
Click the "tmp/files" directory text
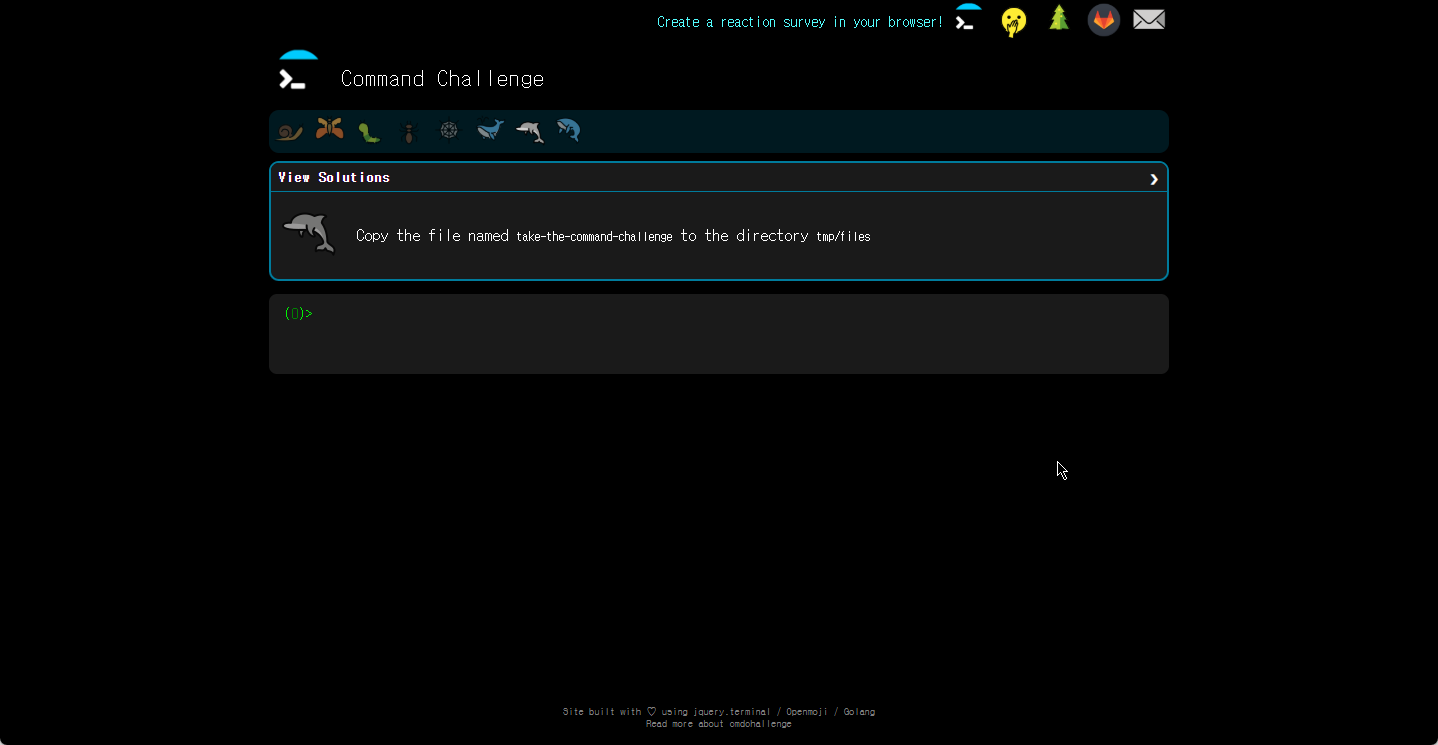click(x=843, y=237)
